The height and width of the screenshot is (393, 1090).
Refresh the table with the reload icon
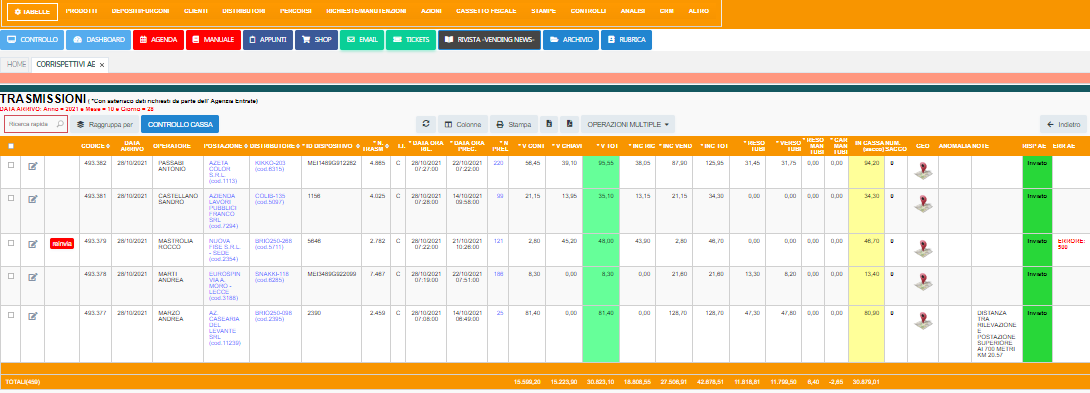tap(425, 124)
